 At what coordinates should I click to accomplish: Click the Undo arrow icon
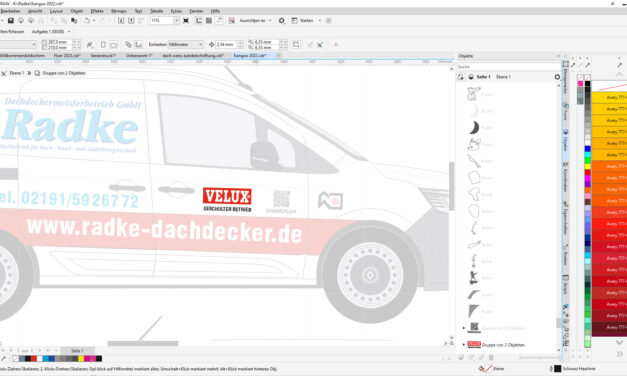point(87,20)
